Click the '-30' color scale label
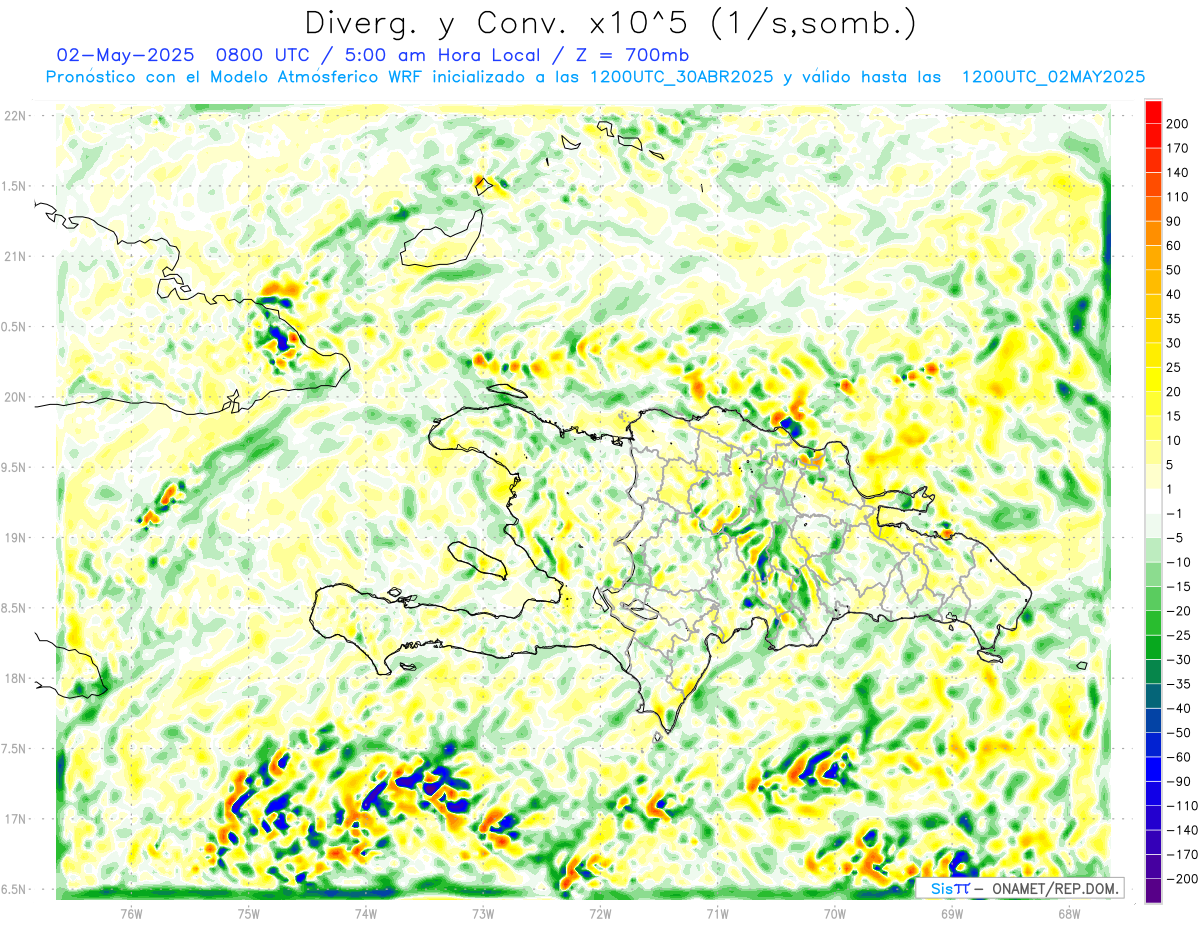Viewport: 1200px width, 927px height. (x=1179, y=660)
